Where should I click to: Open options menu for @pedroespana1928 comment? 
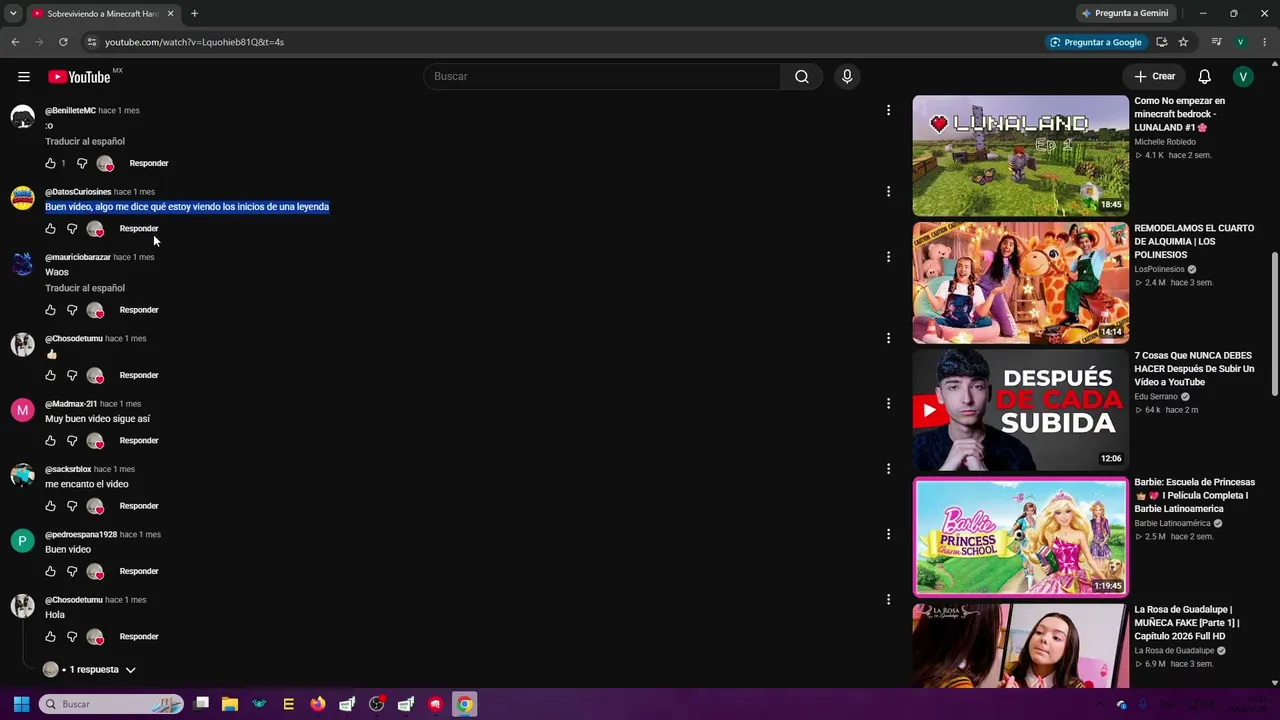tap(888, 534)
